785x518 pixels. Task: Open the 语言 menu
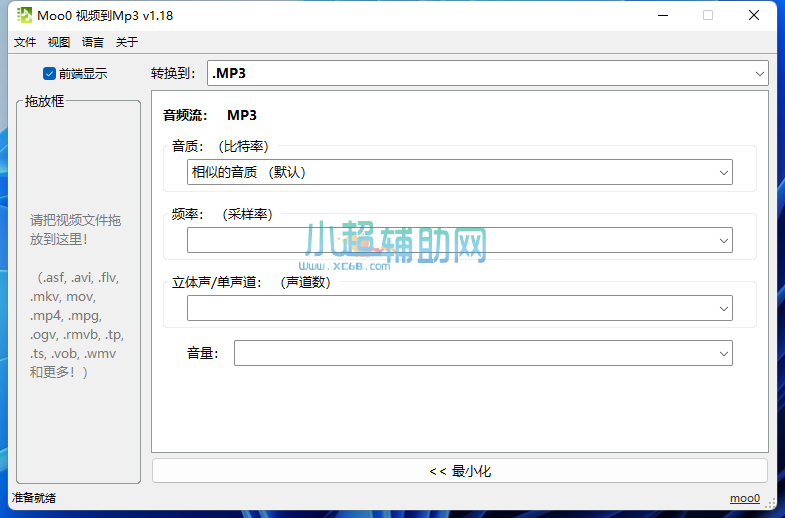[x=93, y=42]
